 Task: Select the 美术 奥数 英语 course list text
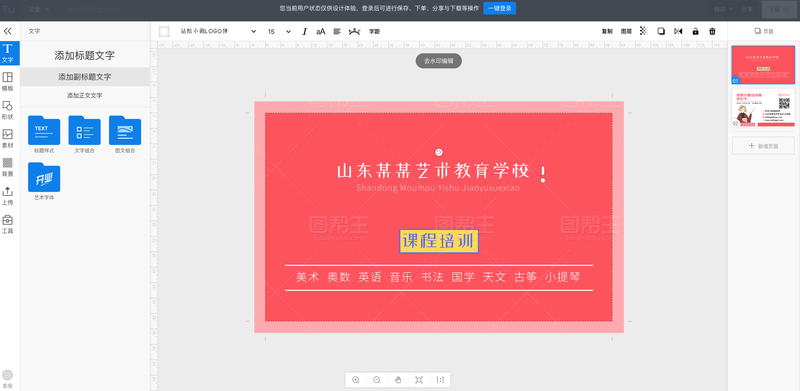(439, 277)
